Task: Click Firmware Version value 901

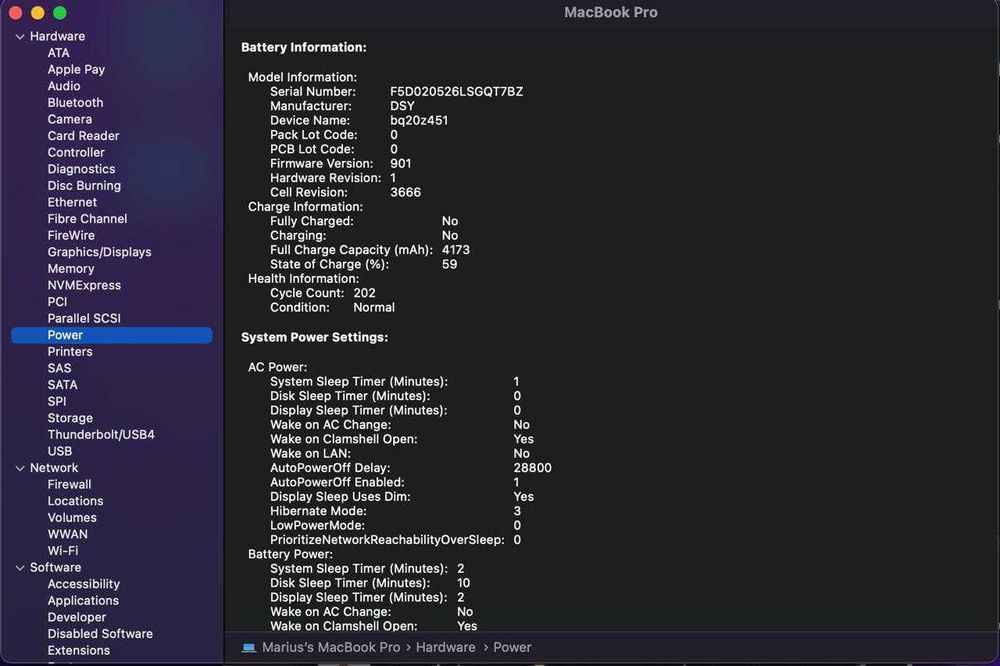Action: coord(401,163)
